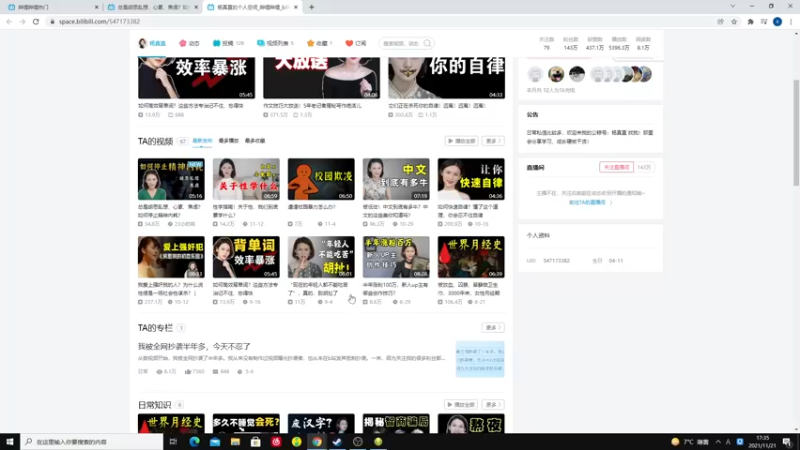Screen dimensions: 800x450
Task: Click the second charging-supporter avatar
Action: tap(556, 74)
